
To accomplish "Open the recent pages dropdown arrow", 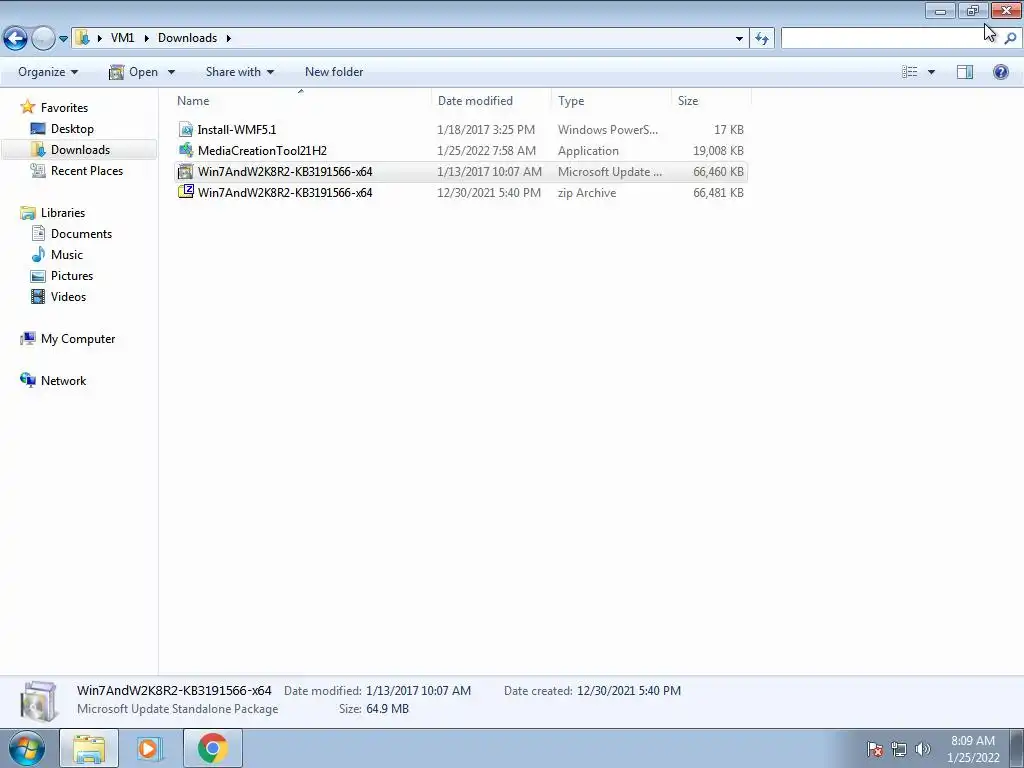I will click(63, 39).
